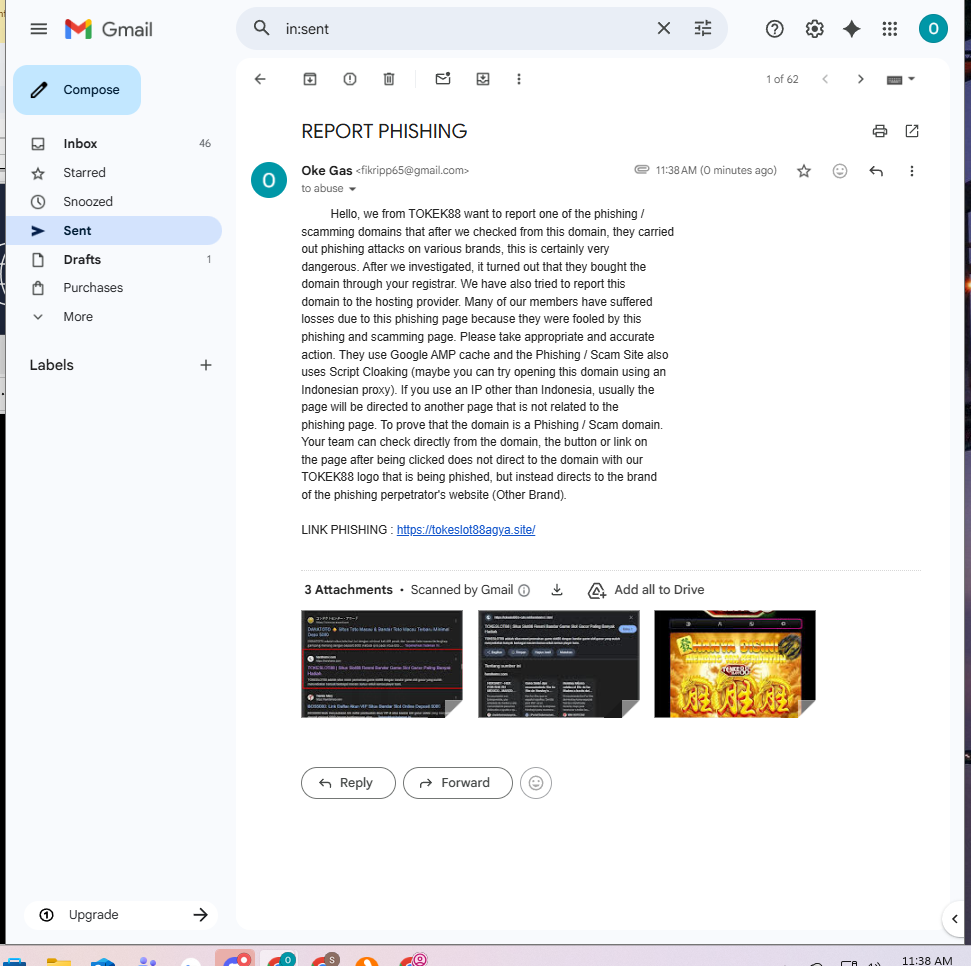Delete this email with trash icon
The width and height of the screenshot is (971, 966).
click(388, 79)
